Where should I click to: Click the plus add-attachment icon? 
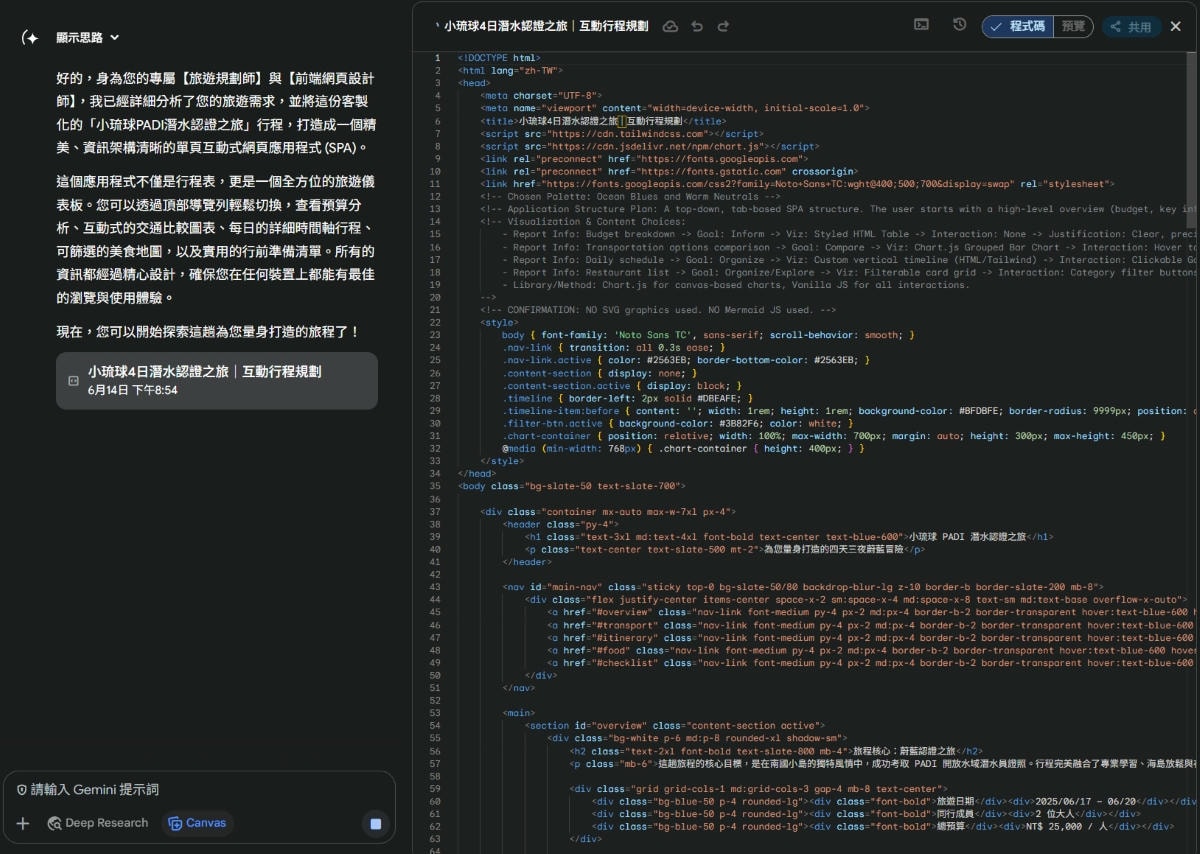pyautogui.click(x=23, y=823)
